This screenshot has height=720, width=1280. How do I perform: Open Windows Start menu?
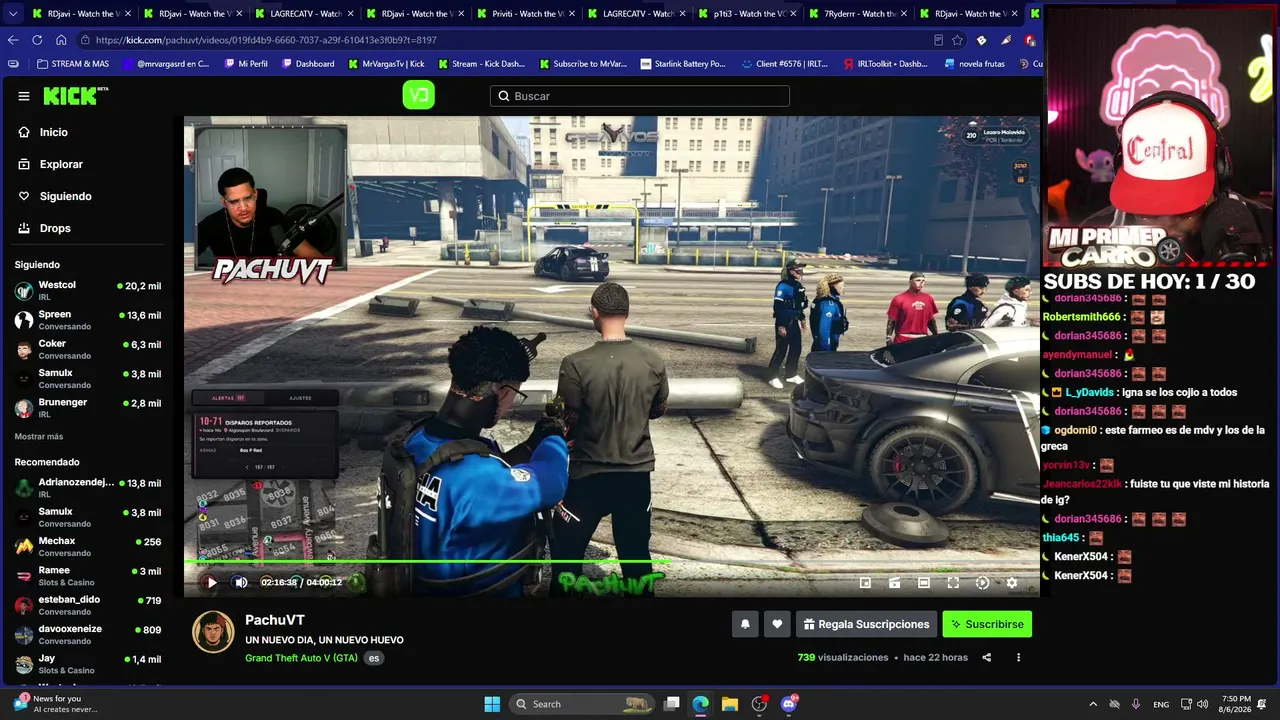pyautogui.click(x=492, y=704)
